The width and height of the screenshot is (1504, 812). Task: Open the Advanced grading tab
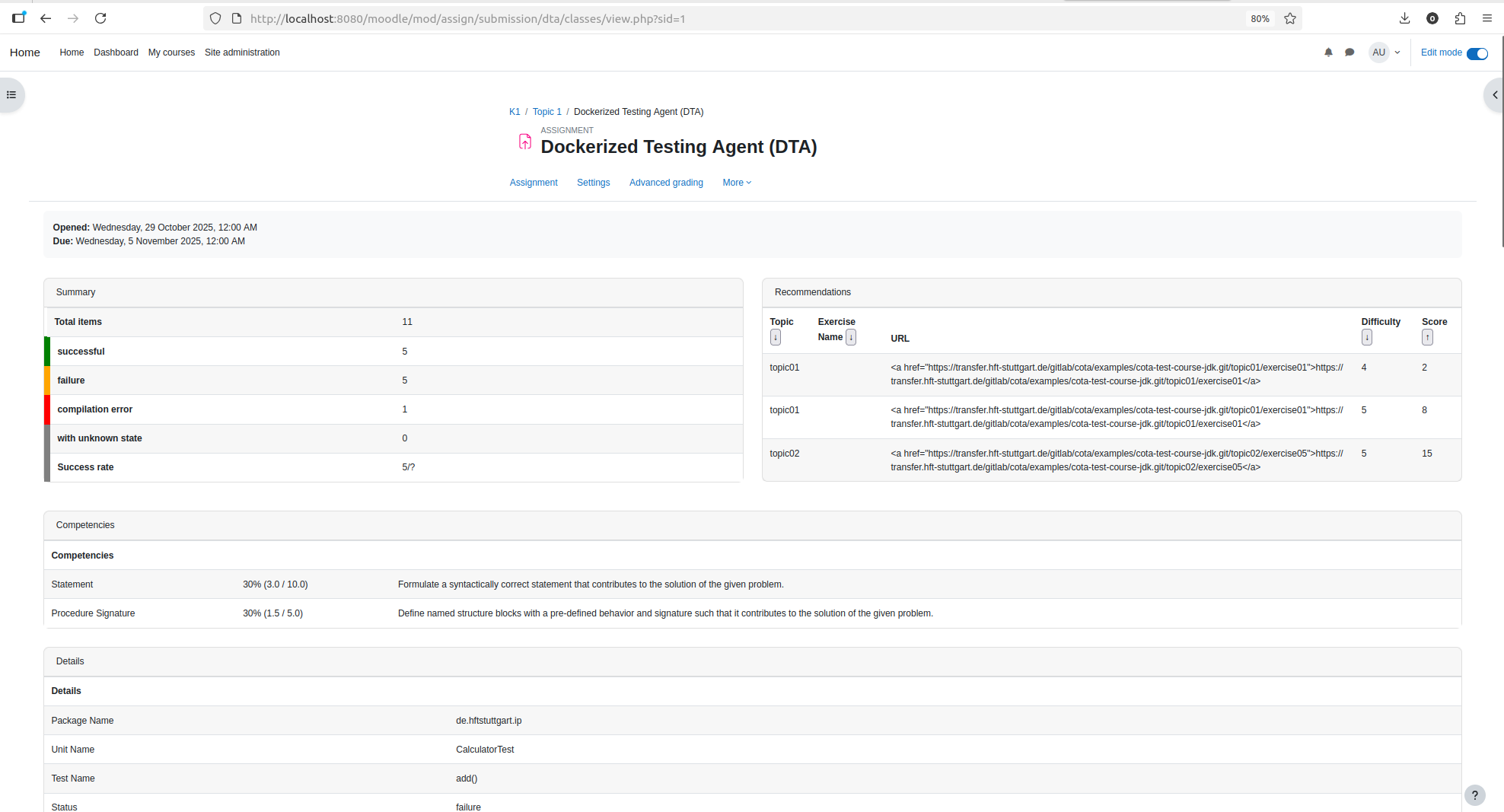pyautogui.click(x=666, y=183)
